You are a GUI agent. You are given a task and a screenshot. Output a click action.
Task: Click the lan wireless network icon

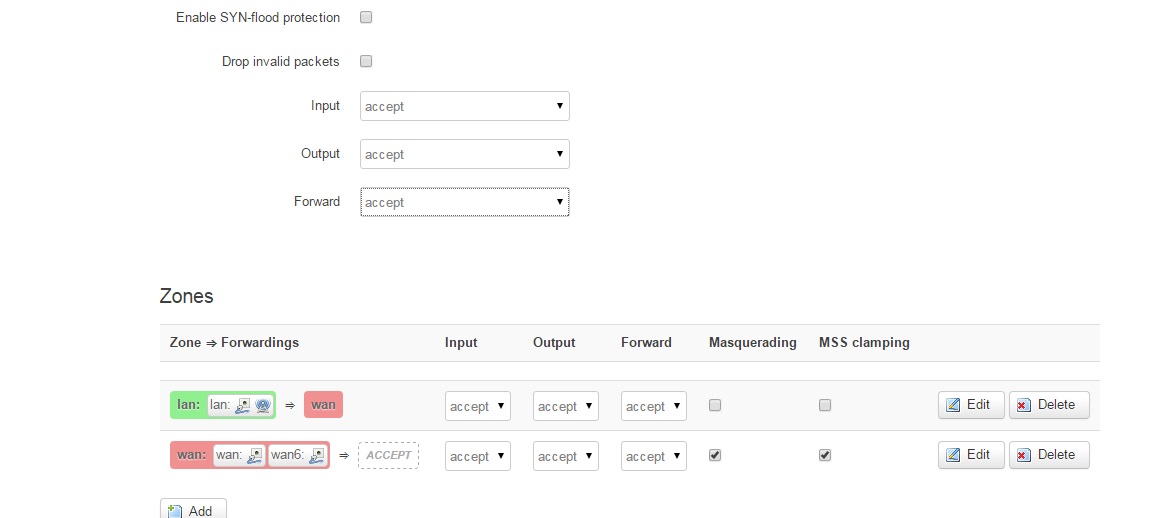pos(262,405)
